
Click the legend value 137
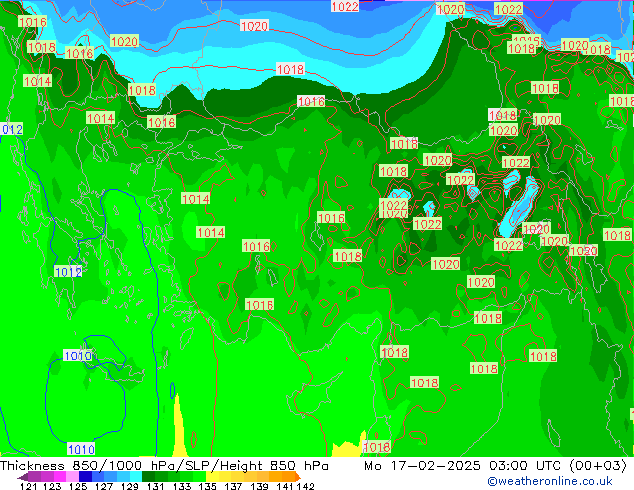coord(233,486)
